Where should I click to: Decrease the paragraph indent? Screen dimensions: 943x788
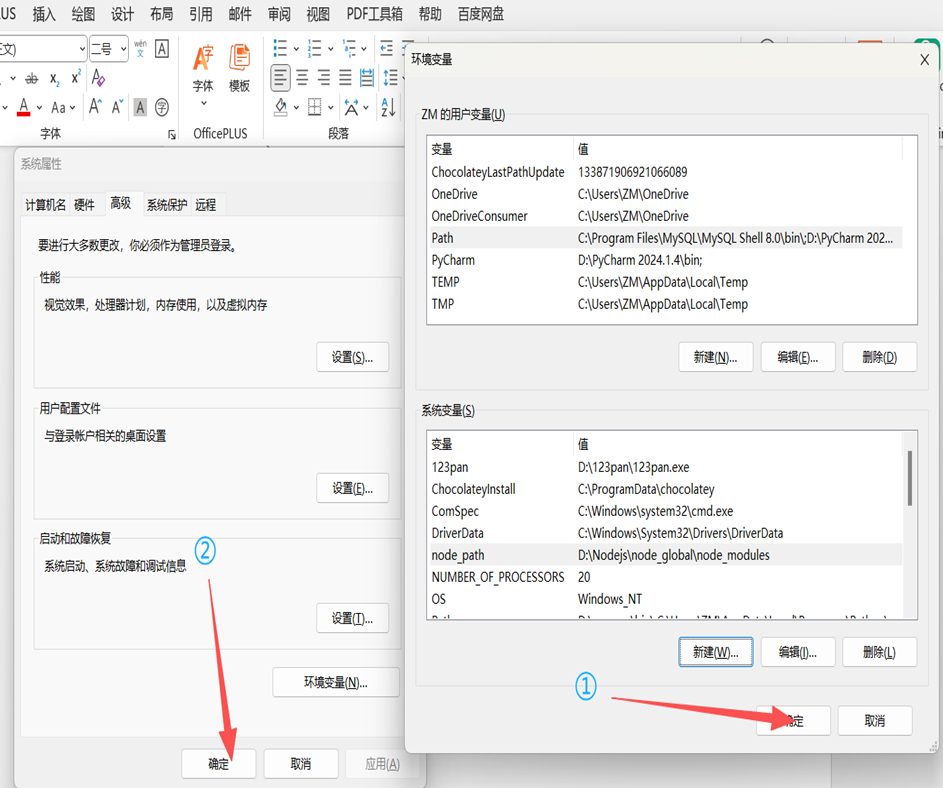pos(386,48)
